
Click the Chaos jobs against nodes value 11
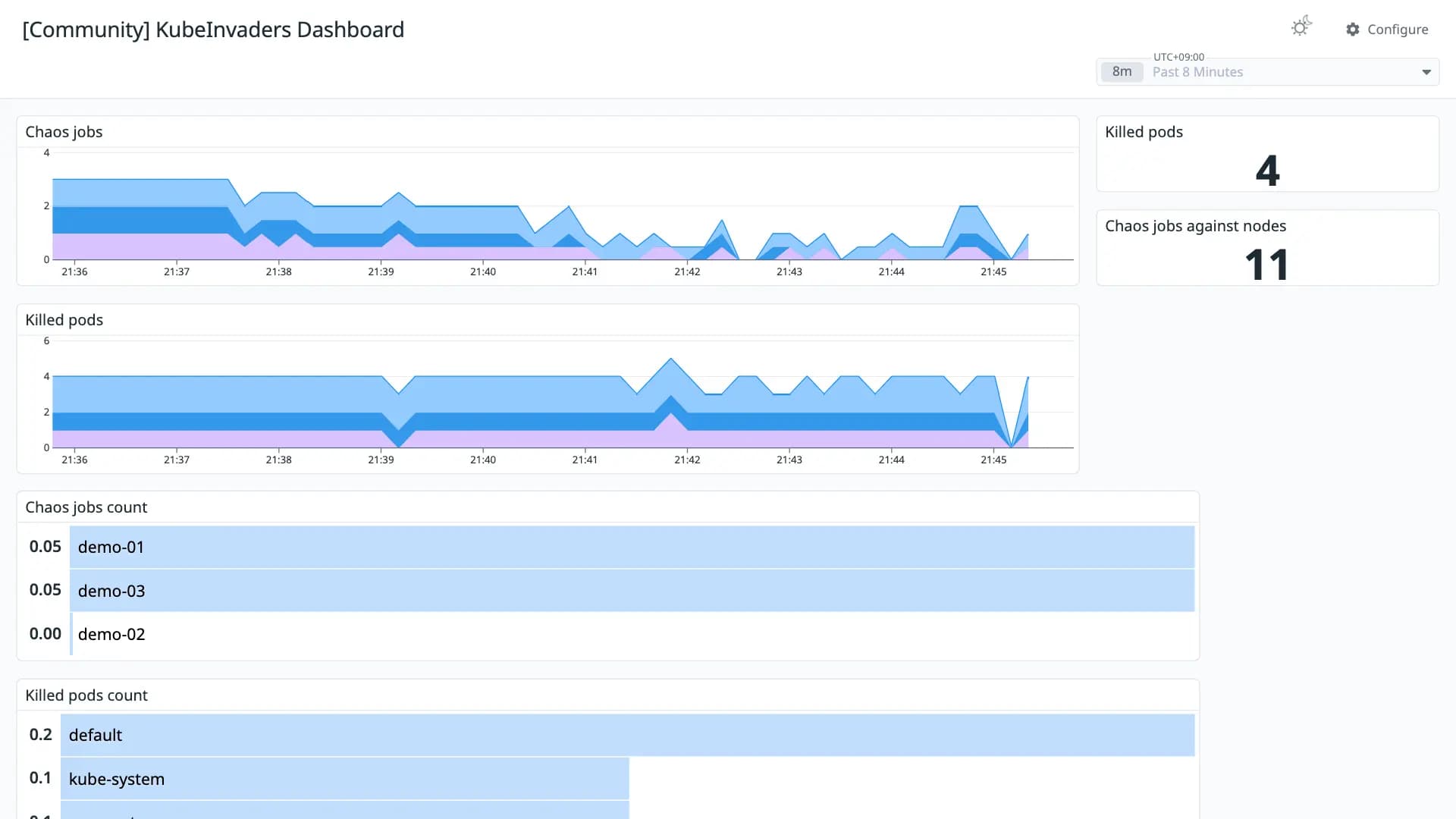coord(1267,265)
